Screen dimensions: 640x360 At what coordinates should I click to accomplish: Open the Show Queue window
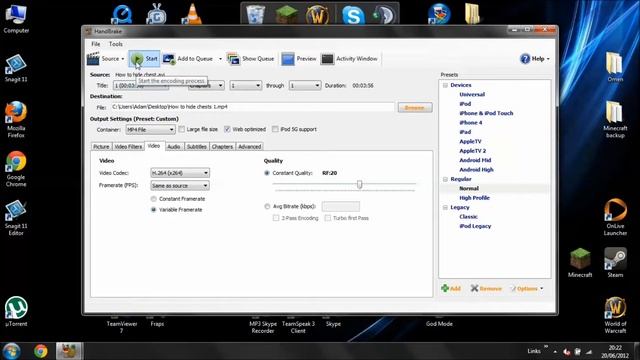pyautogui.click(x=251, y=59)
